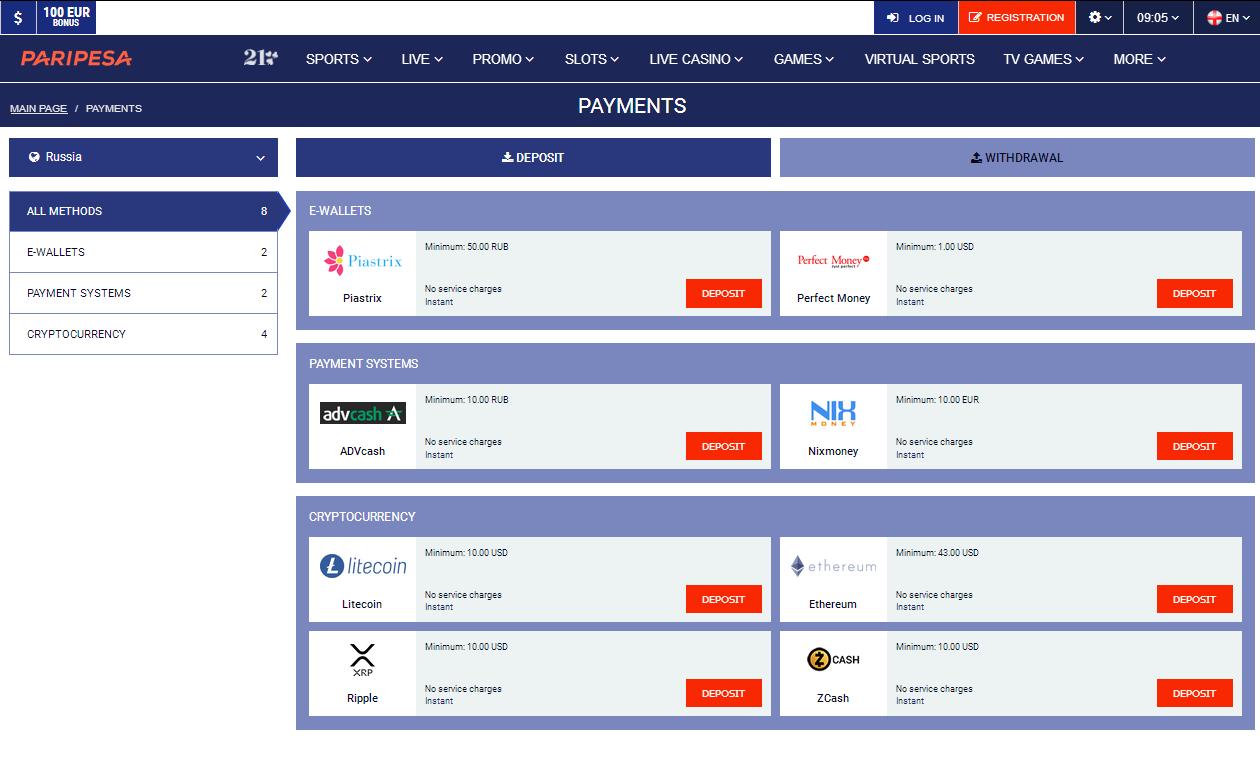This screenshot has width=1260, height=757.
Task: Click the CRYPTOCURRENCY section header
Action: (362, 517)
